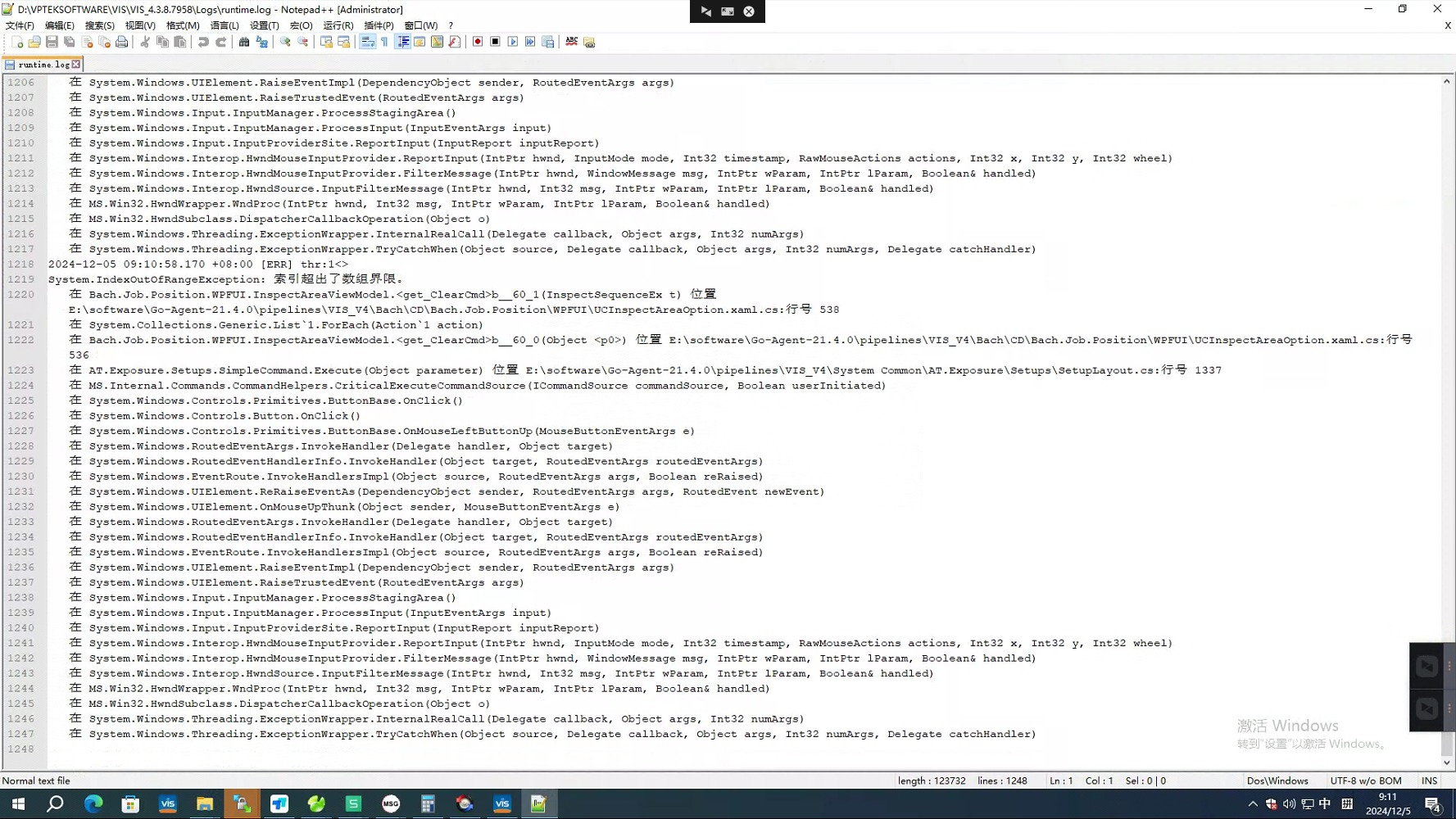
Task: Open File Explorer from taskbar
Action: point(205,804)
